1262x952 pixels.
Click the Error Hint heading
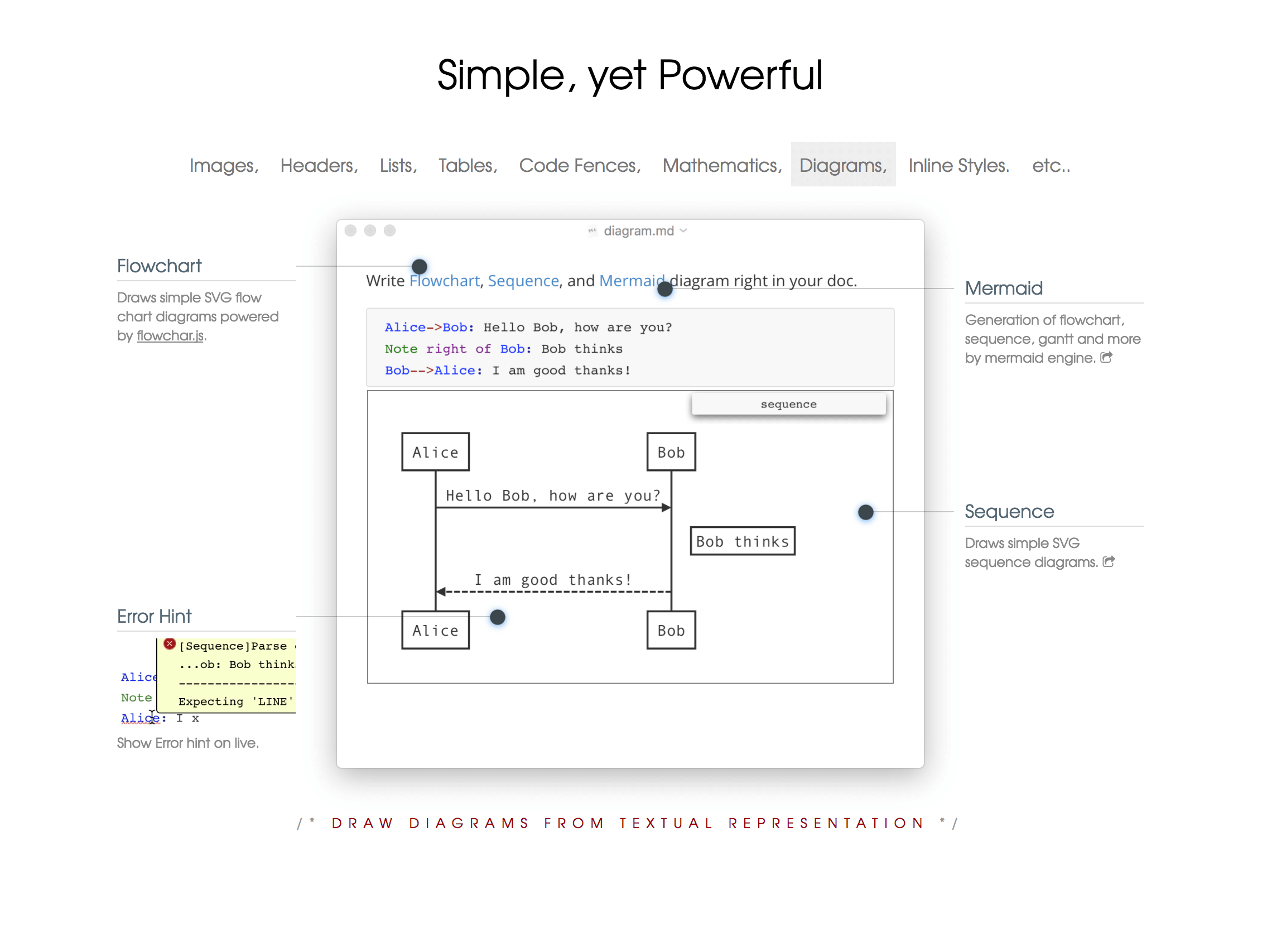(x=154, y=617)
